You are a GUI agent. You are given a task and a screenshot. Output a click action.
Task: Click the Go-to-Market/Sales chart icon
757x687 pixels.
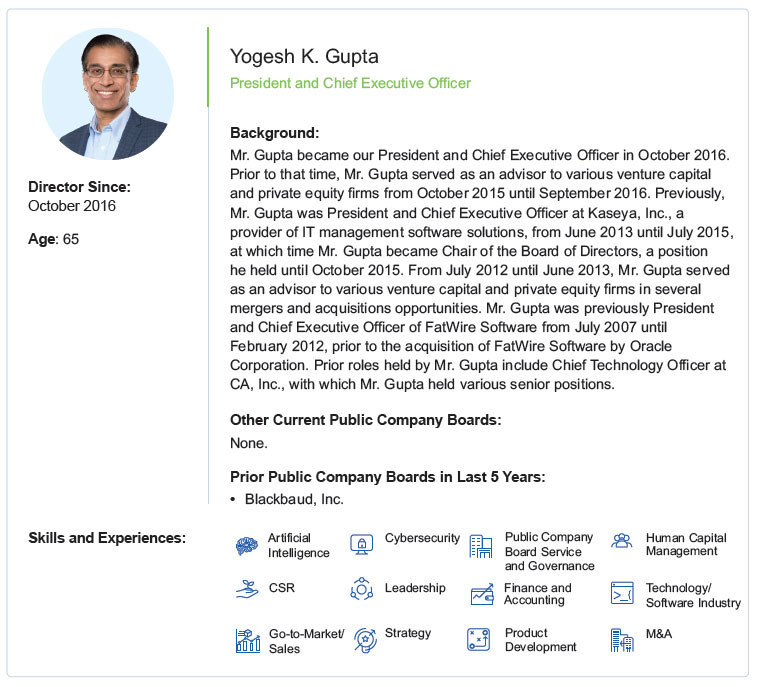pyautogui.click(x=247, y=640)
